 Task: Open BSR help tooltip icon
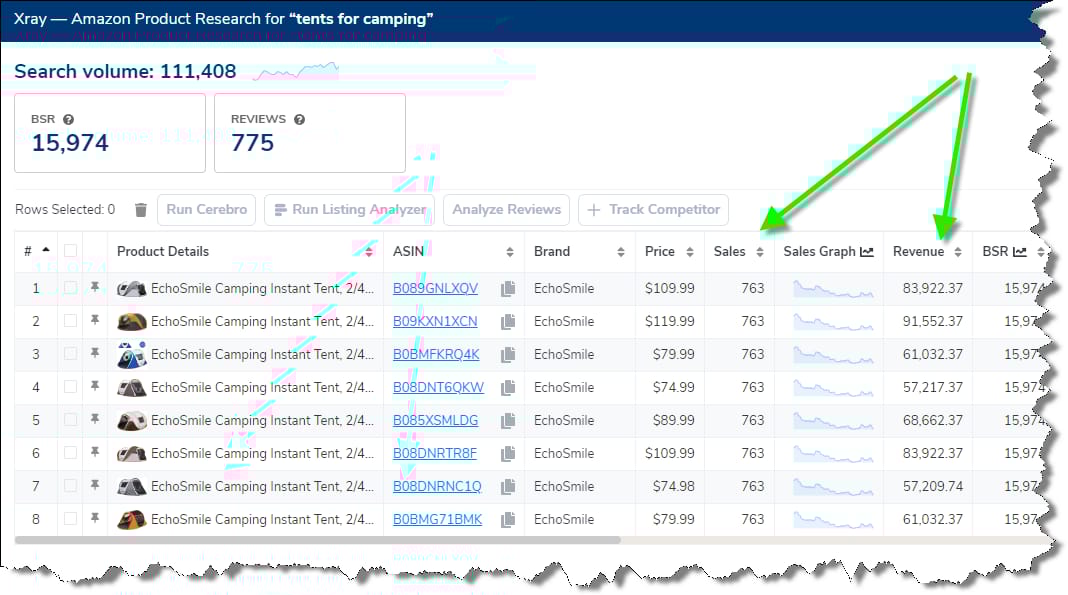(68, 119)
